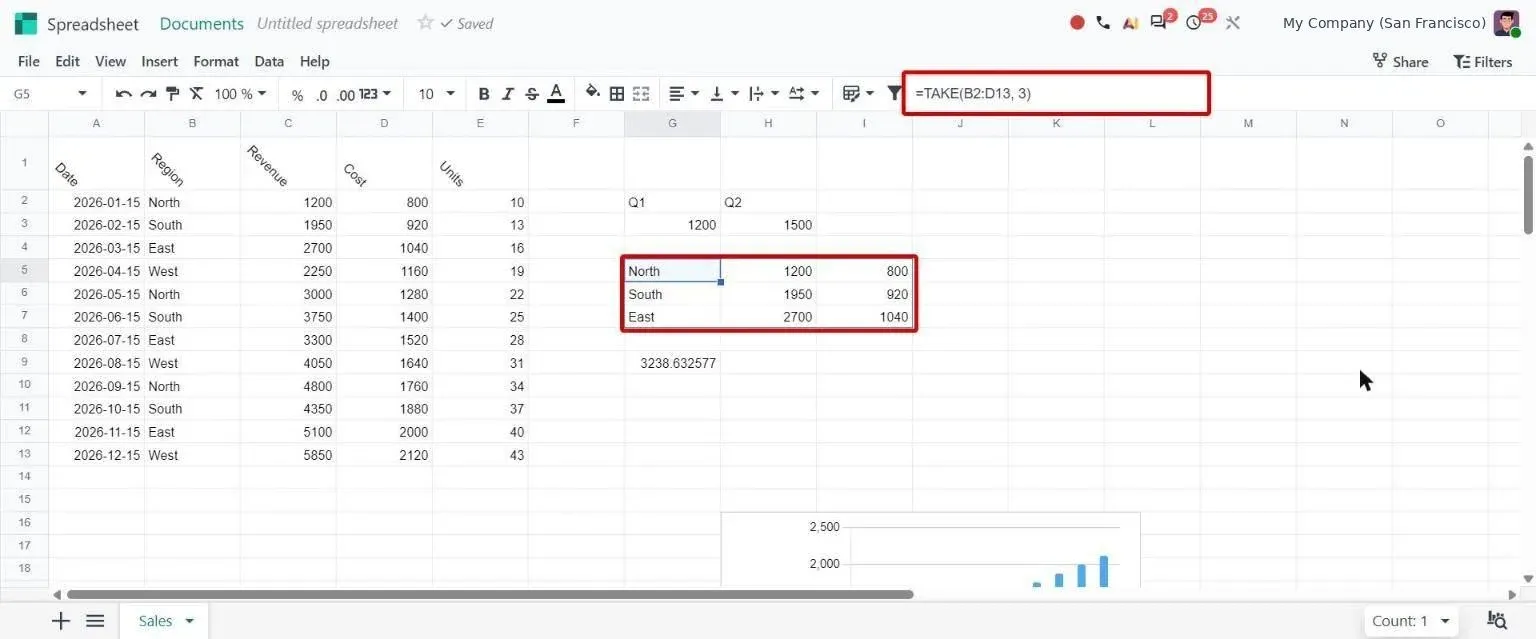Clear formatting with the crossed T icon

(x=196, y=94)
